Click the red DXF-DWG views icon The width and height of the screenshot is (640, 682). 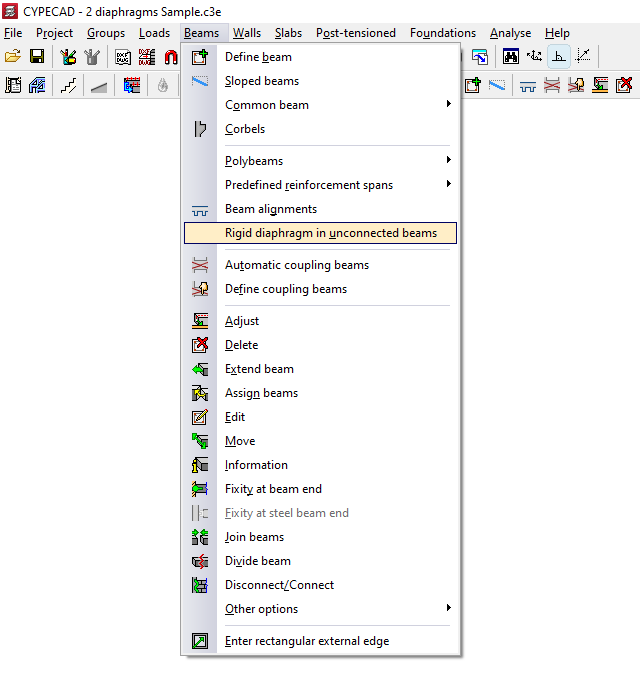pyautogui.click(x=147, y=57)
